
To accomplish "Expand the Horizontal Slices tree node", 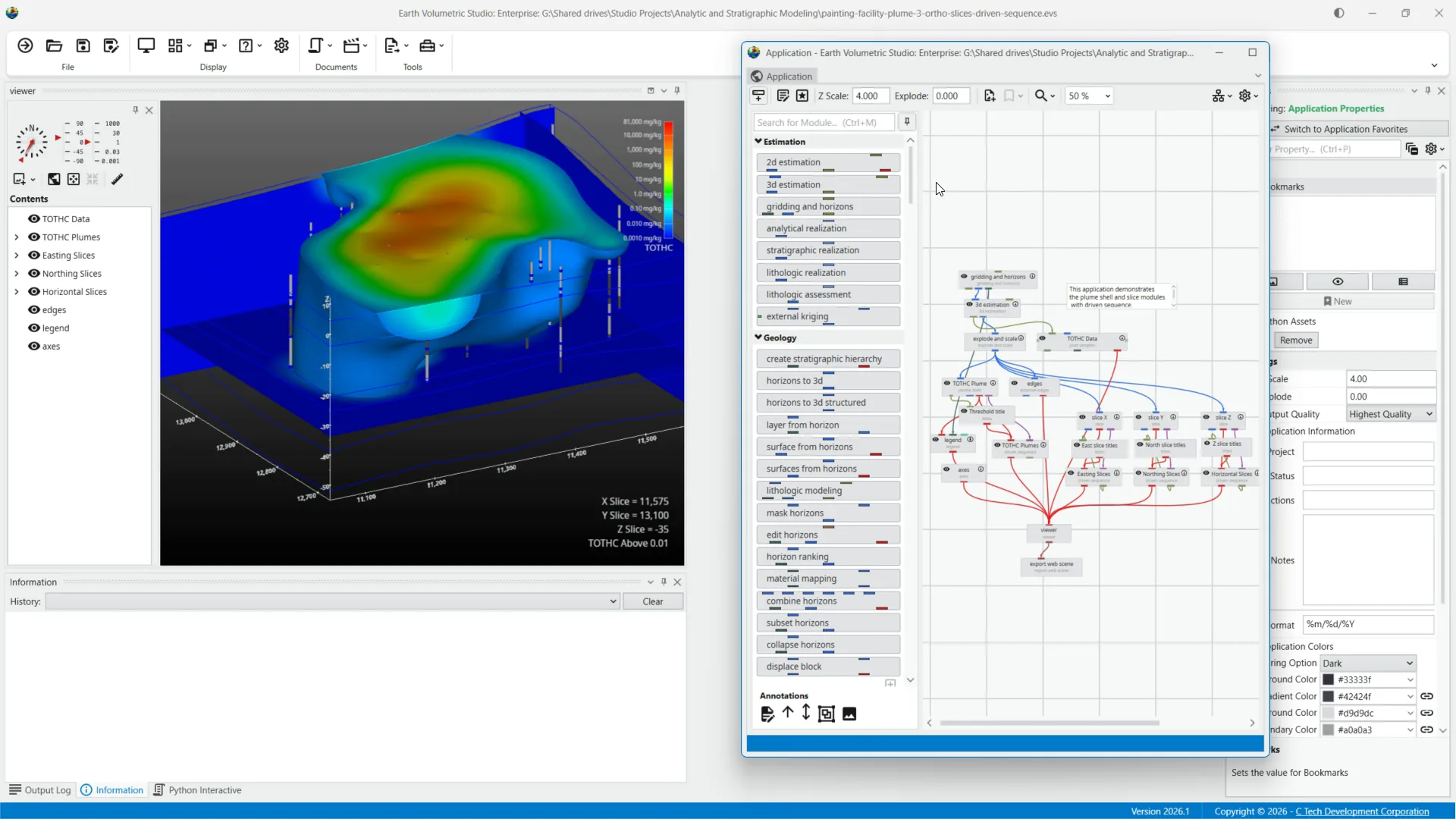I will (17, 291).
